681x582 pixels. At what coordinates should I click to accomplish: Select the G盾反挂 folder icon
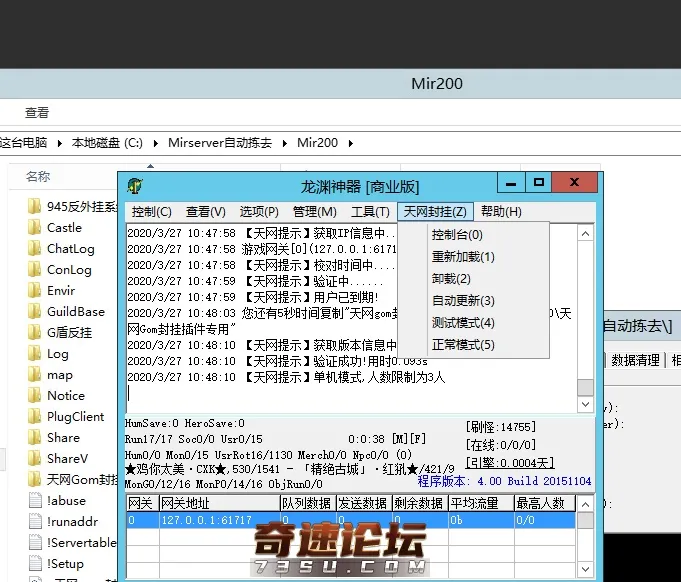point(34,332)
